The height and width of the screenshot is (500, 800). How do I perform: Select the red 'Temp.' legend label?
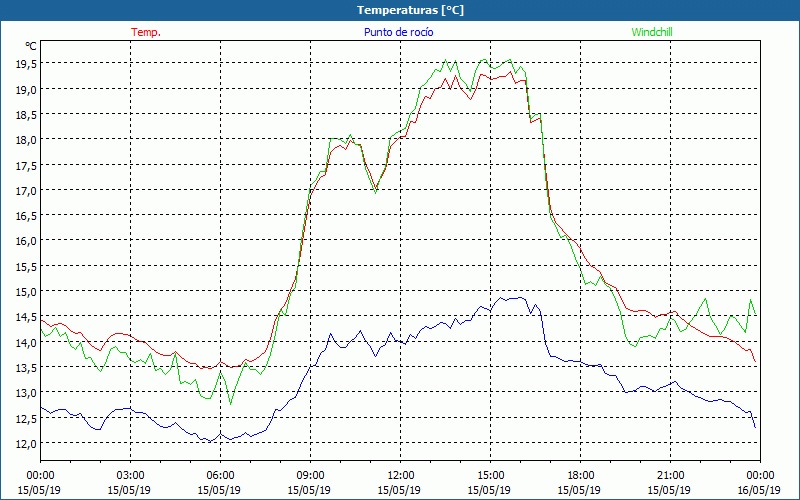tap(146, 32)
